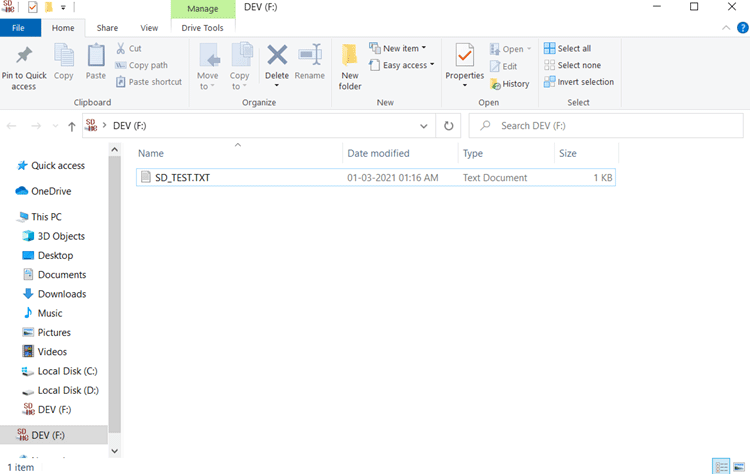Click the Pin to Quick access icon

tap(24, 56)
